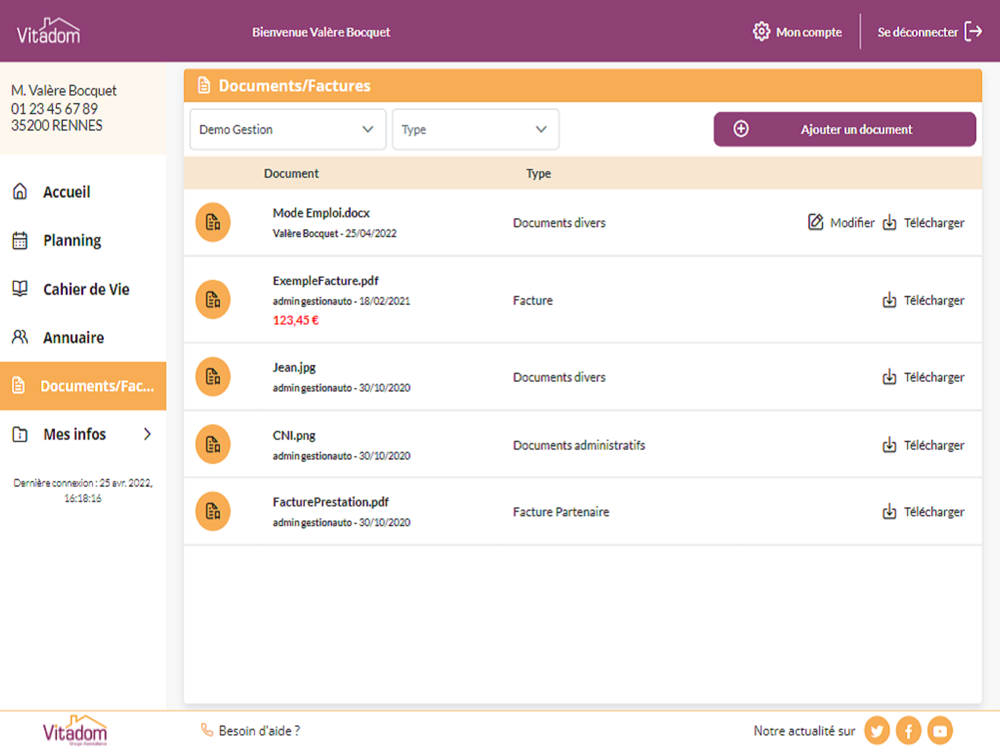Navigate to Annuaire in sidebar
Screen dimensions: 1000x750
(73, 338)
